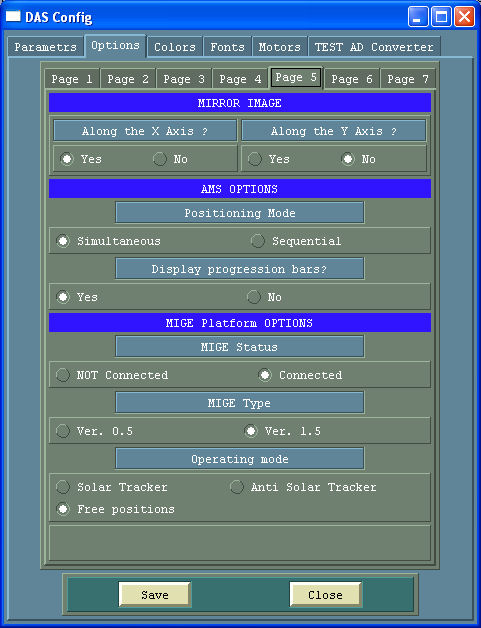Open the Colors tab
The image size is (481, 628).
pyautogui.click(x=175, y=47)
